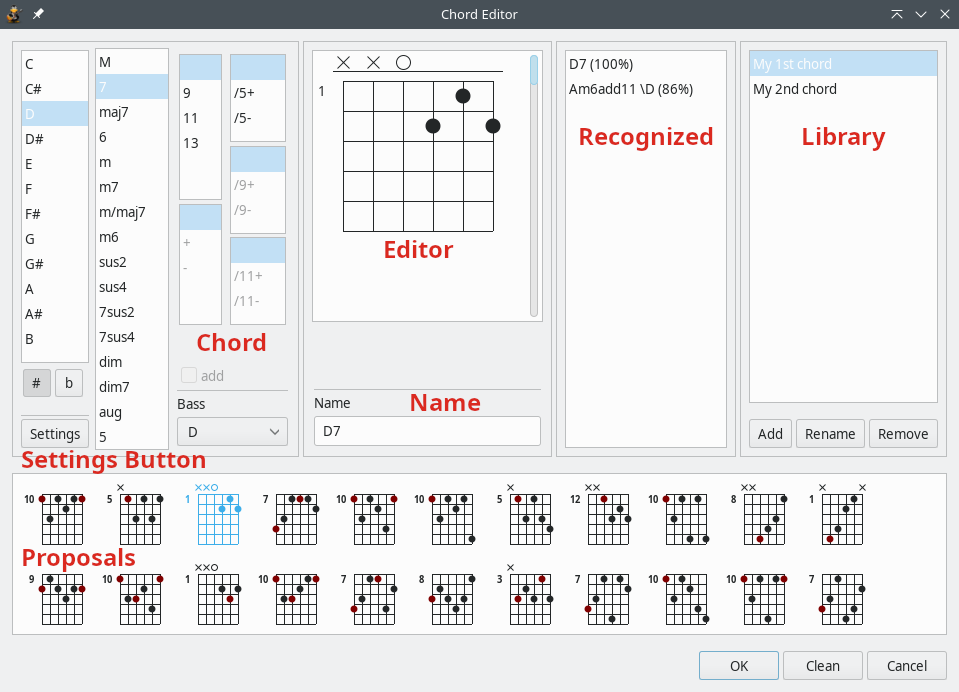
Task: Click the pin window icon in title bar
Action: [38, 14]
